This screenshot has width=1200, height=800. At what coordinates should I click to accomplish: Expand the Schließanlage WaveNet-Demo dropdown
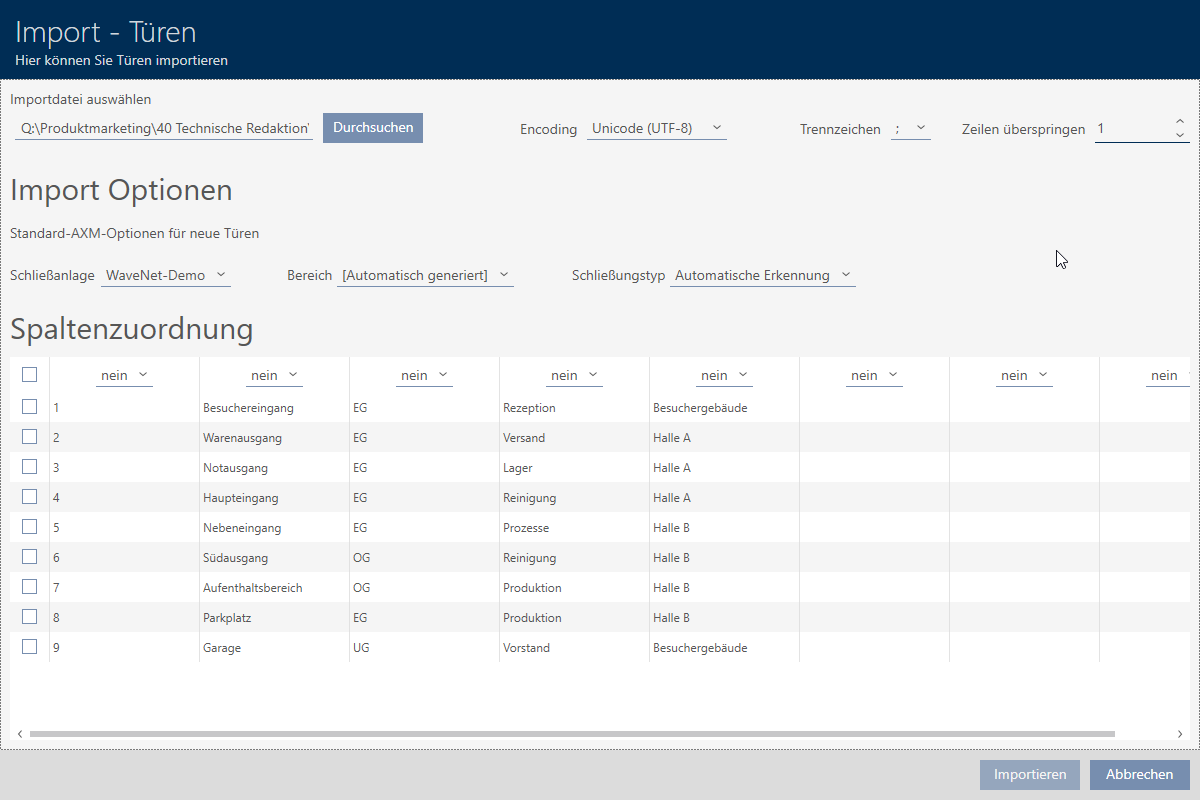[166, 275]
